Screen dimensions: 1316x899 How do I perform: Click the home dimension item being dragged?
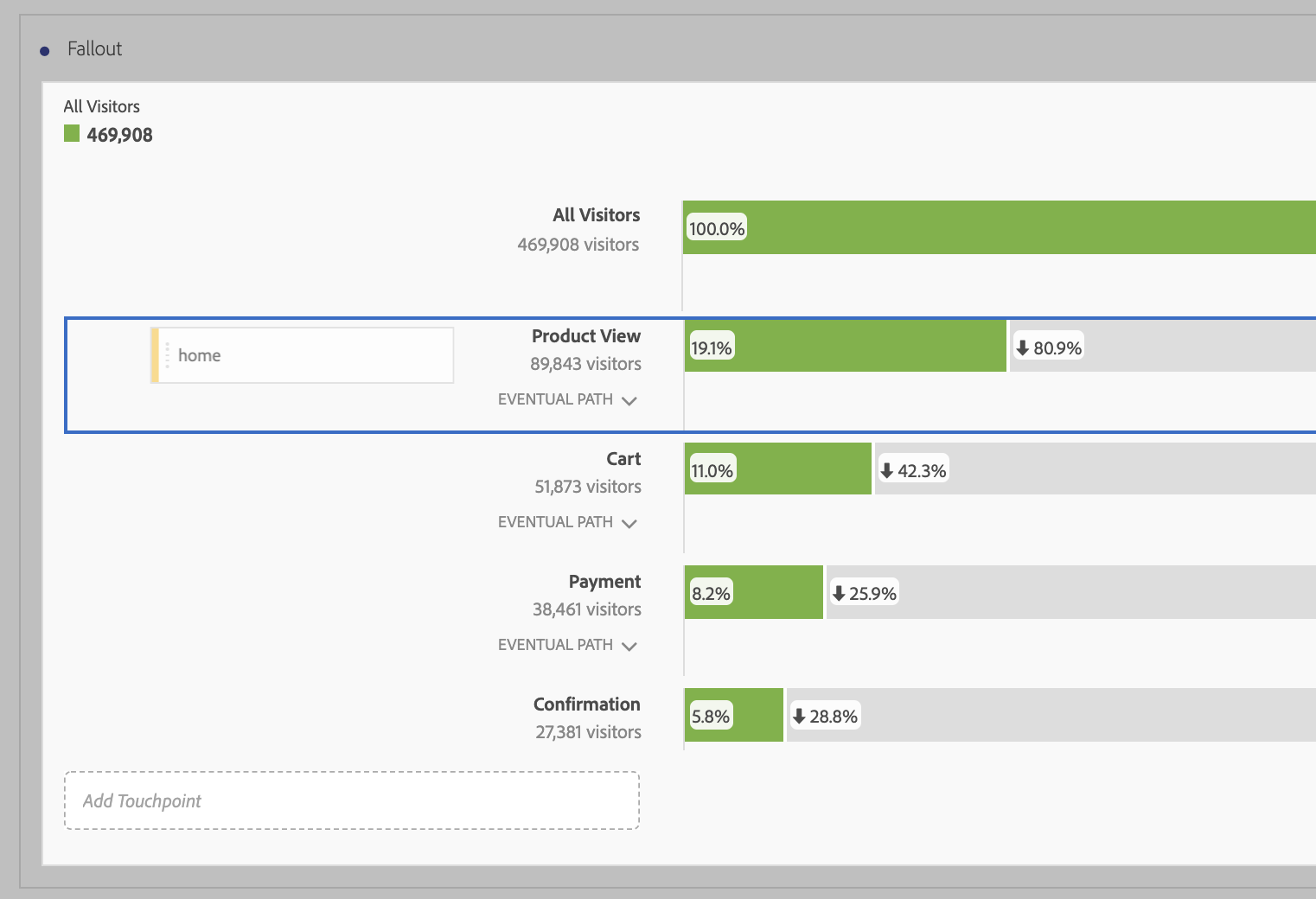coord(302,355)
